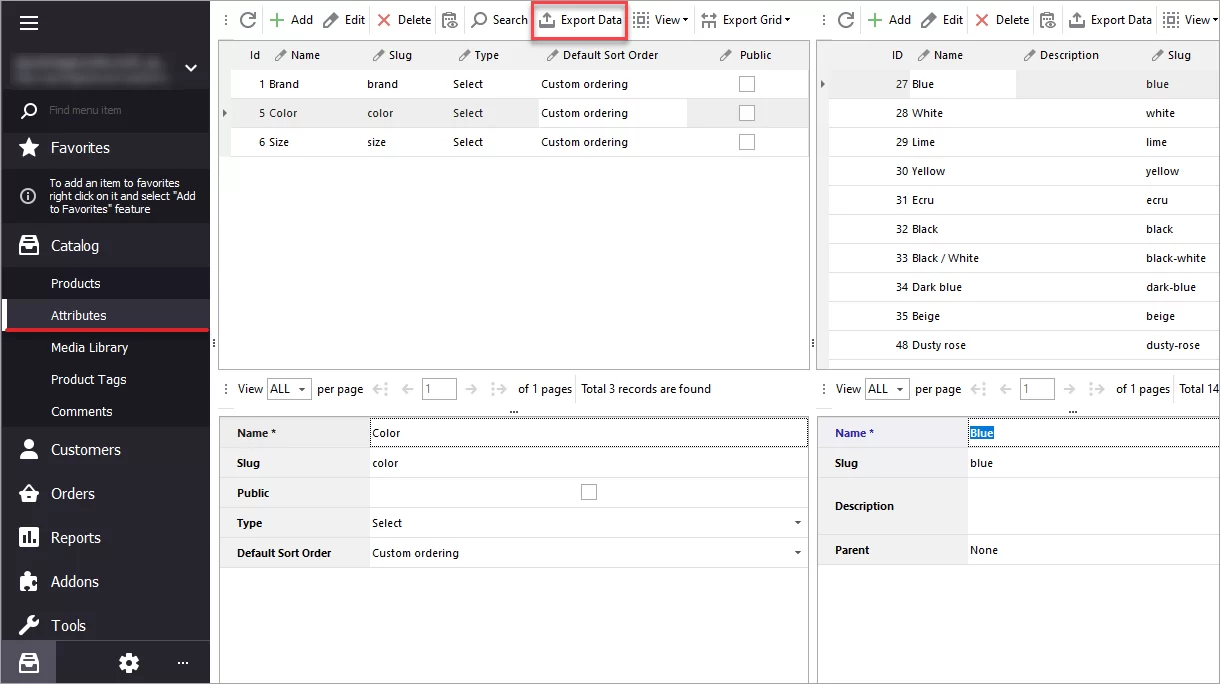Toggle the Public checkbox for the Brand row
1220x684 pixels.
[x=746, y=84]
